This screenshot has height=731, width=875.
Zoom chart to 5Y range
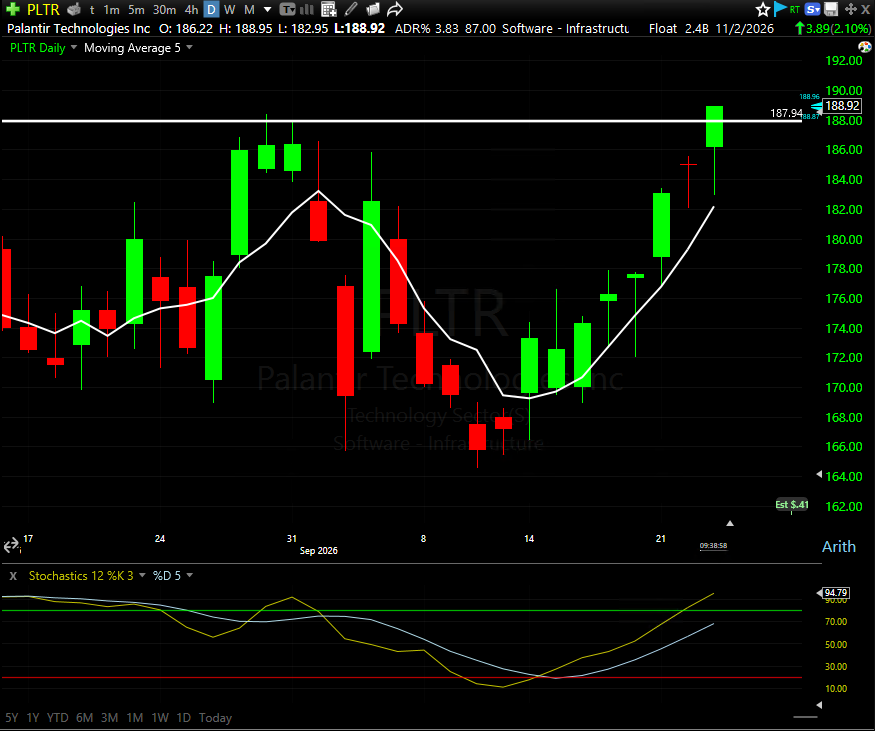click(x=12, y=718)
